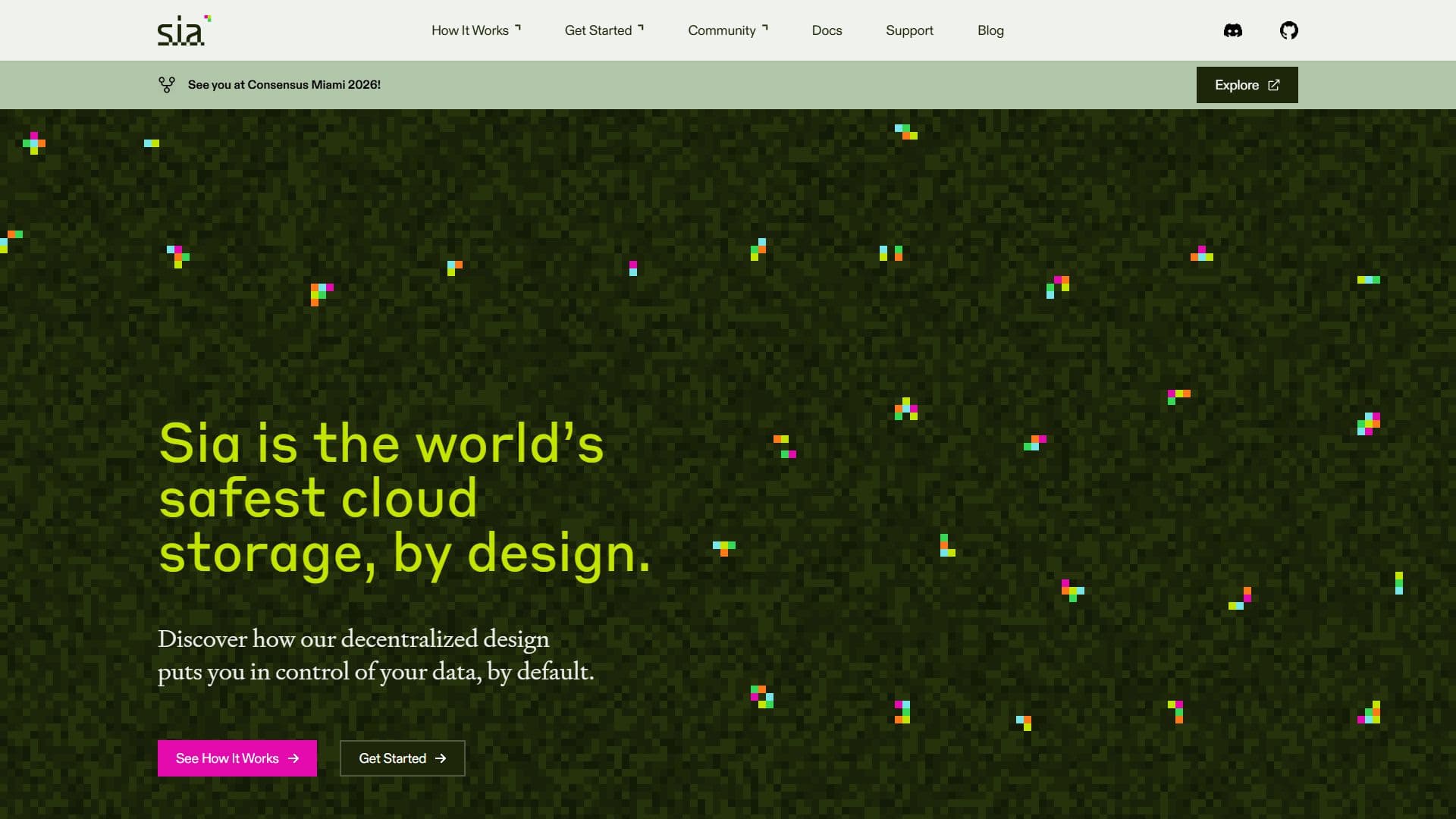Visit the Blog
1456x819 pixels.
(x=990, y=30)
